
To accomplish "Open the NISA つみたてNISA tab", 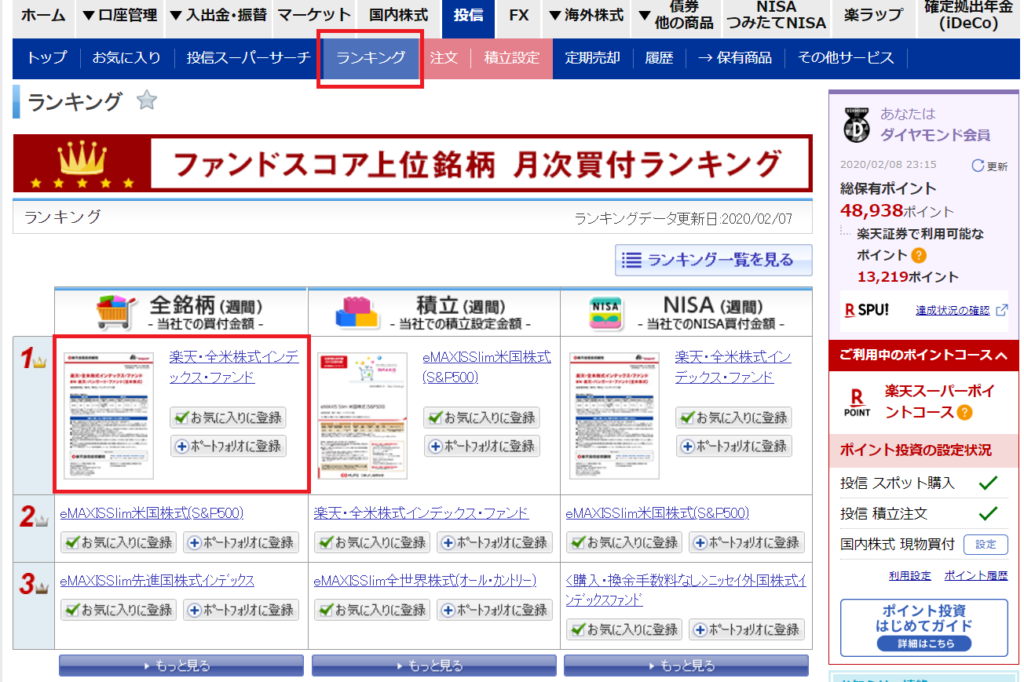I will [775, 15].
